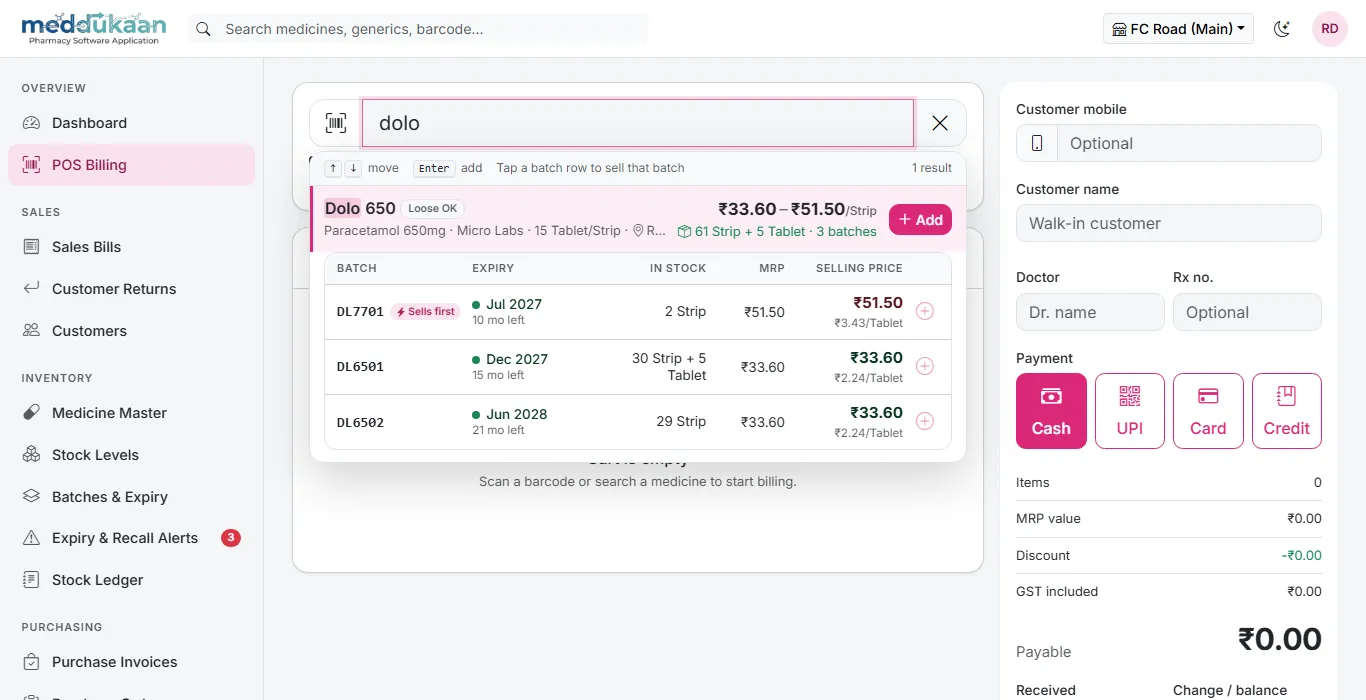Select Card as the payment method

point(1208,411)
